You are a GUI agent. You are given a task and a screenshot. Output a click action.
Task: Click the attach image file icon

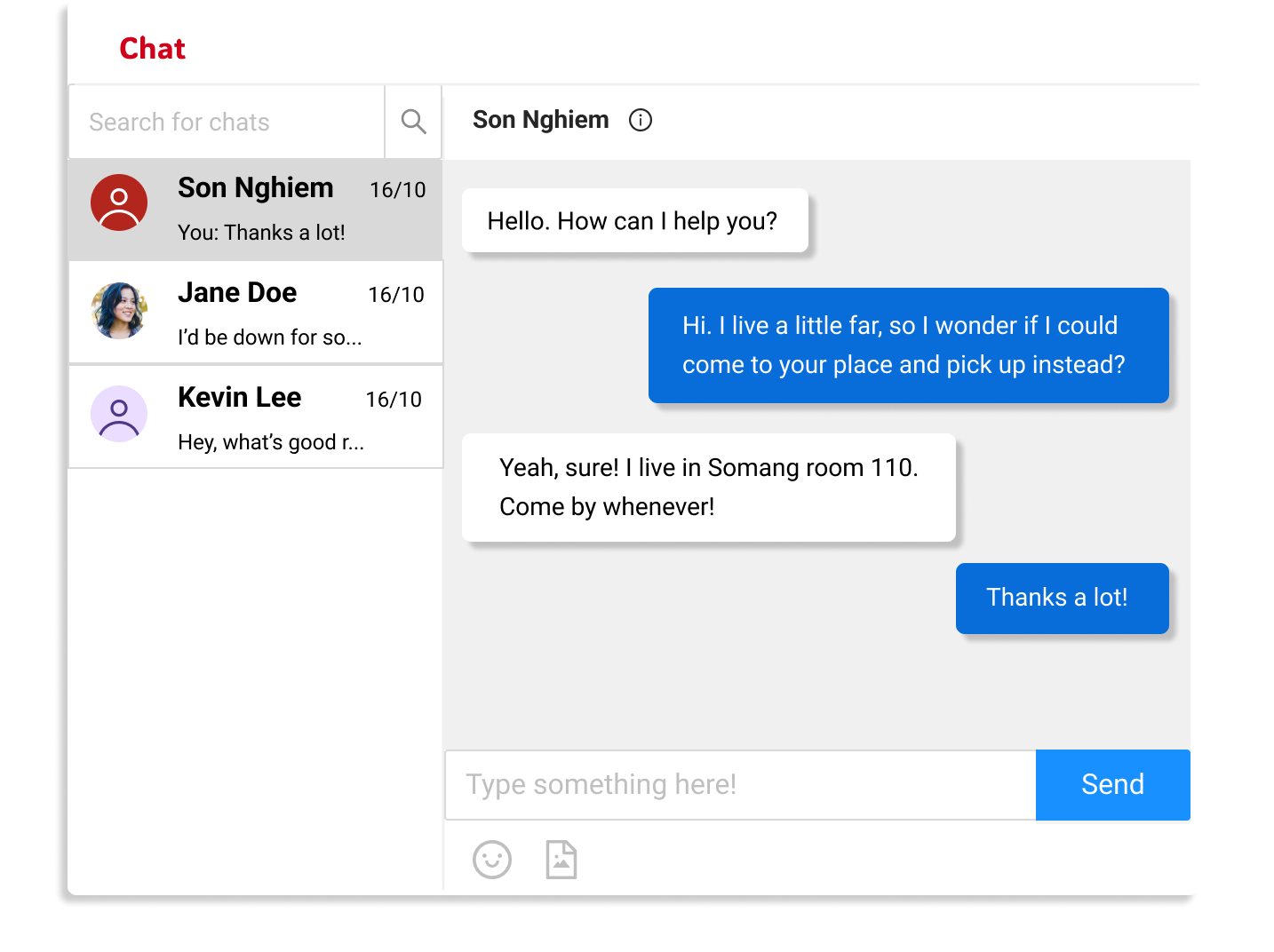coord(561,860)
